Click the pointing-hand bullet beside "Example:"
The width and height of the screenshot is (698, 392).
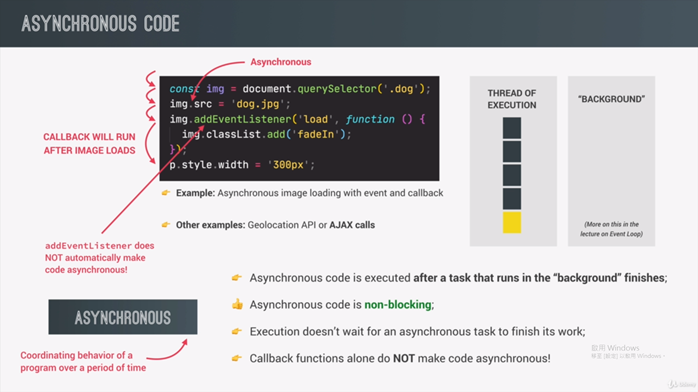tap(166, 193)
